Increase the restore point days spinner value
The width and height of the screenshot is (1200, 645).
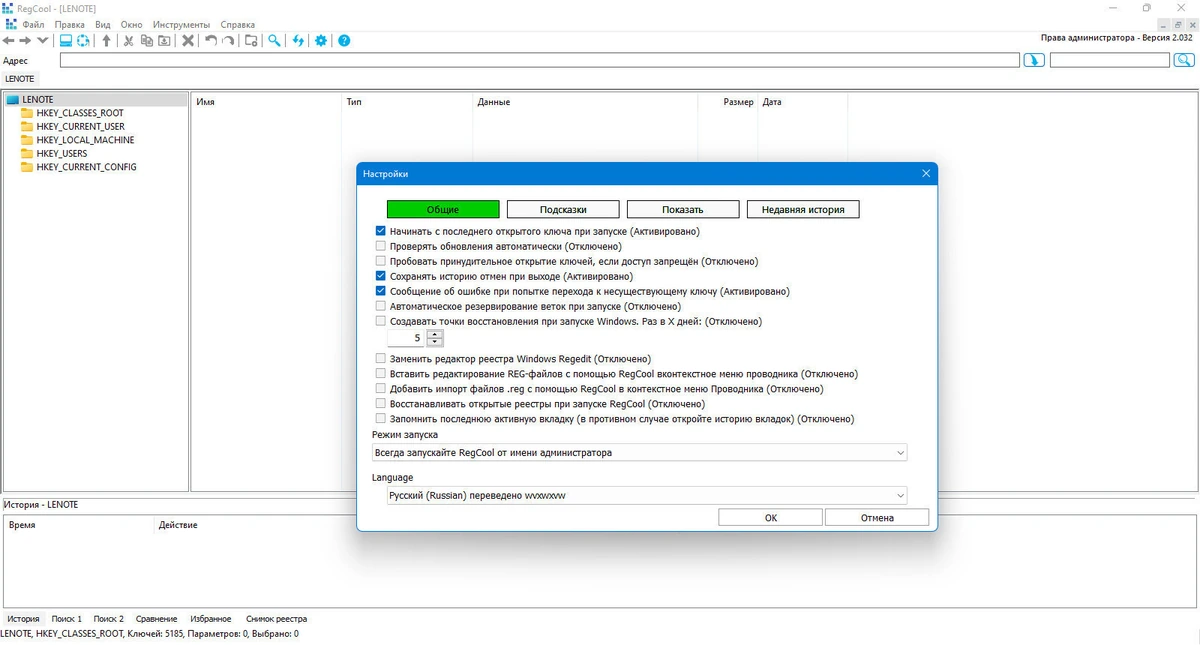(x=434, y=334)
